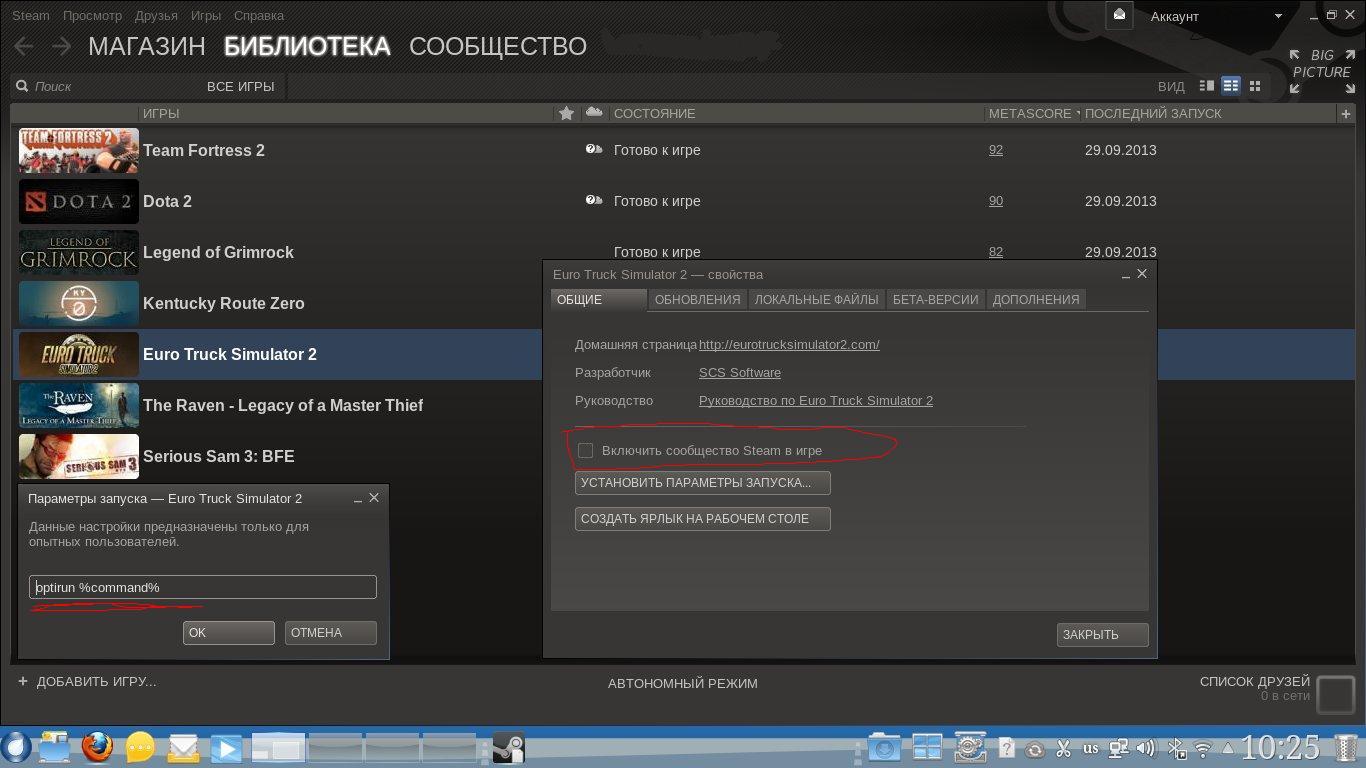Open Team Fortress 2 Metascore 92 link

point(996,150)
